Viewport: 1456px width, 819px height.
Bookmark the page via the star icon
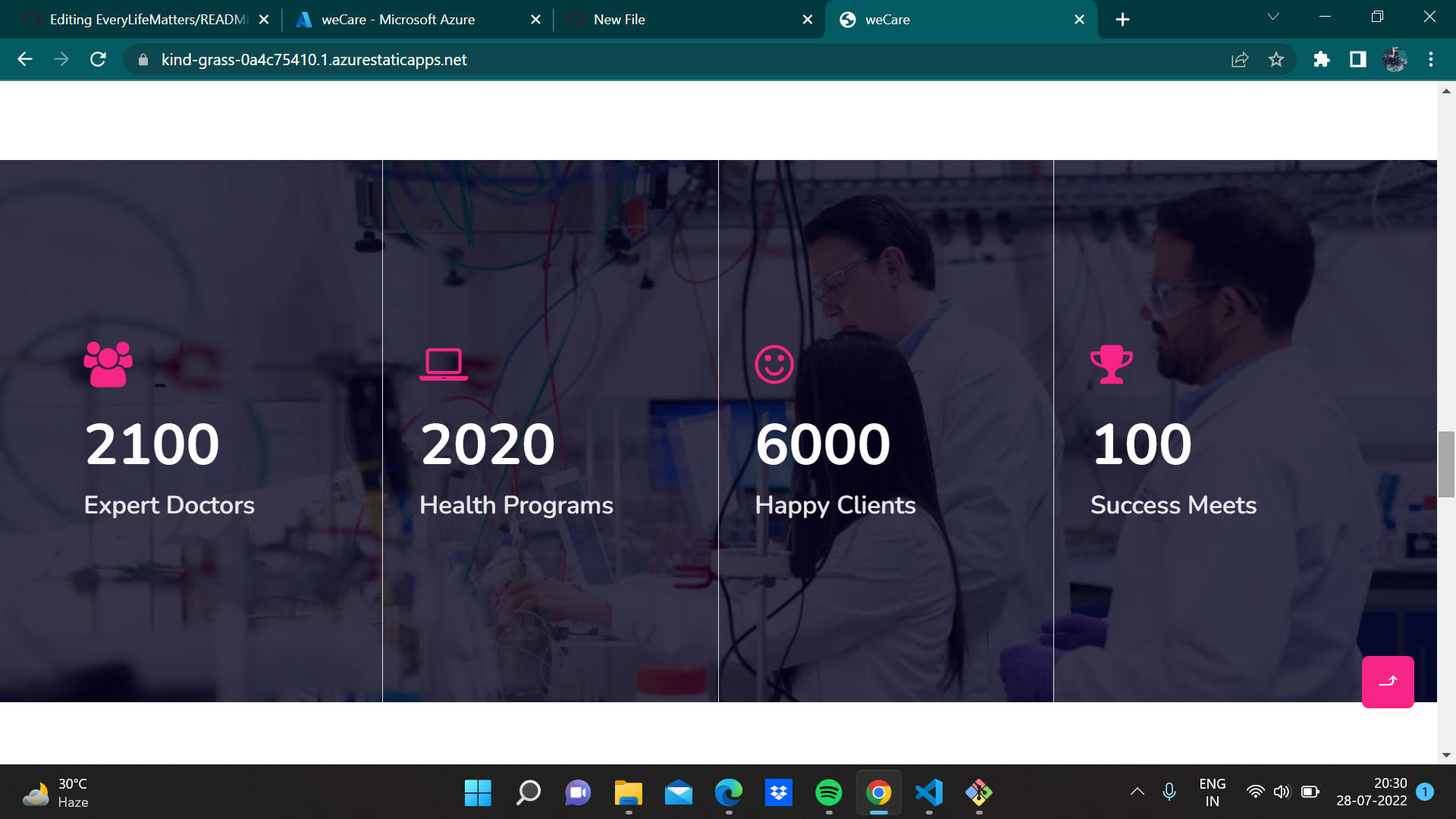click(x=1276, y=59)
